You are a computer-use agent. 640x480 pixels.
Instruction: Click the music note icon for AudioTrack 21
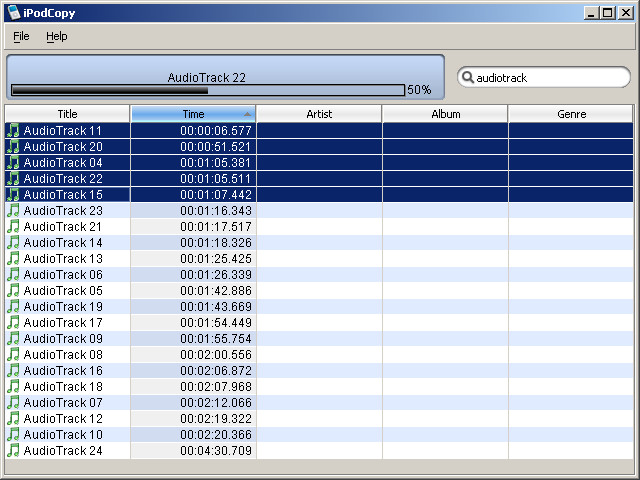[x=13, y=226]
